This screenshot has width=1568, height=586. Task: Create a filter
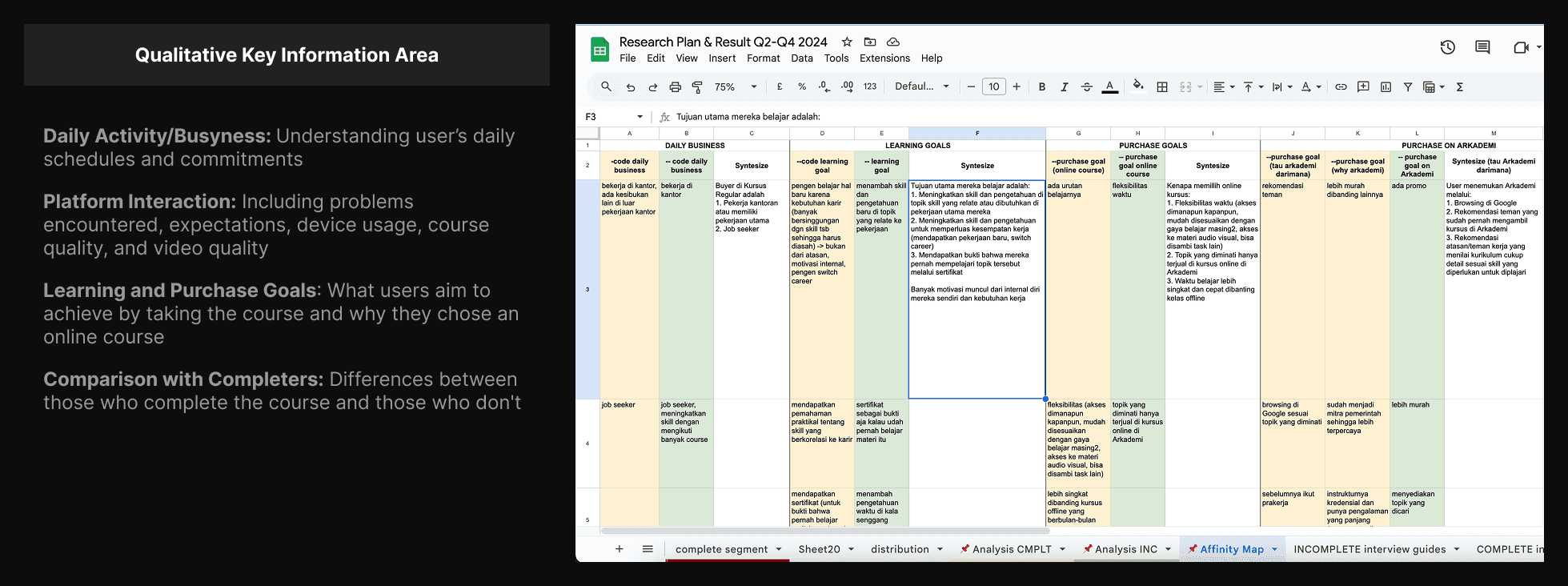[x=1408, y=86]
